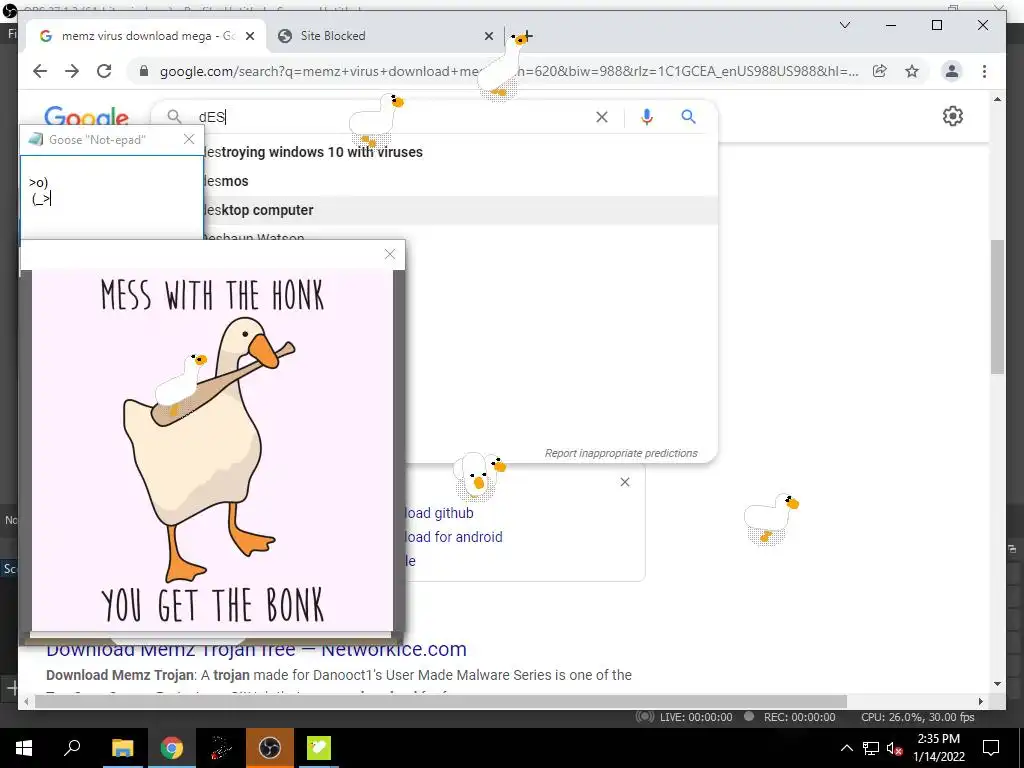Dismiss the related searches box

(x=625, y=482)
